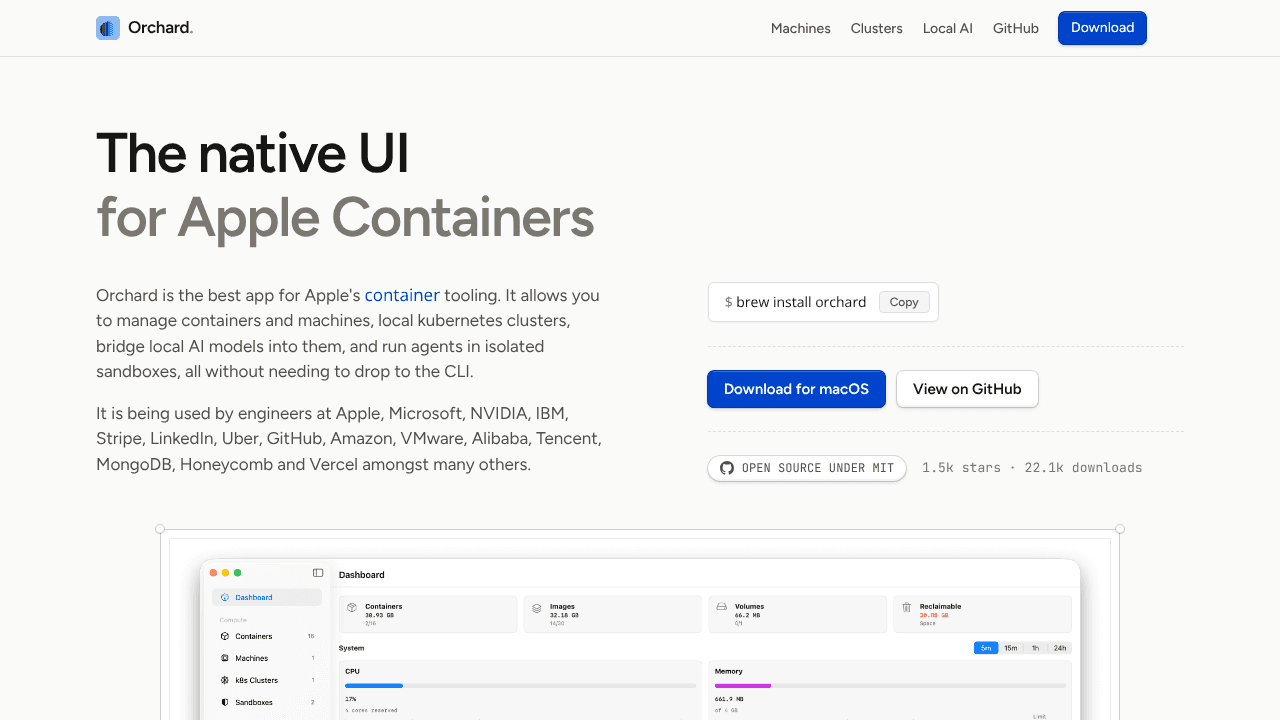Click the '17%' CPU value
Image resolution: width=1280 pixels, height=720 pixels.
pyautogui.click(x=350, y=699)
